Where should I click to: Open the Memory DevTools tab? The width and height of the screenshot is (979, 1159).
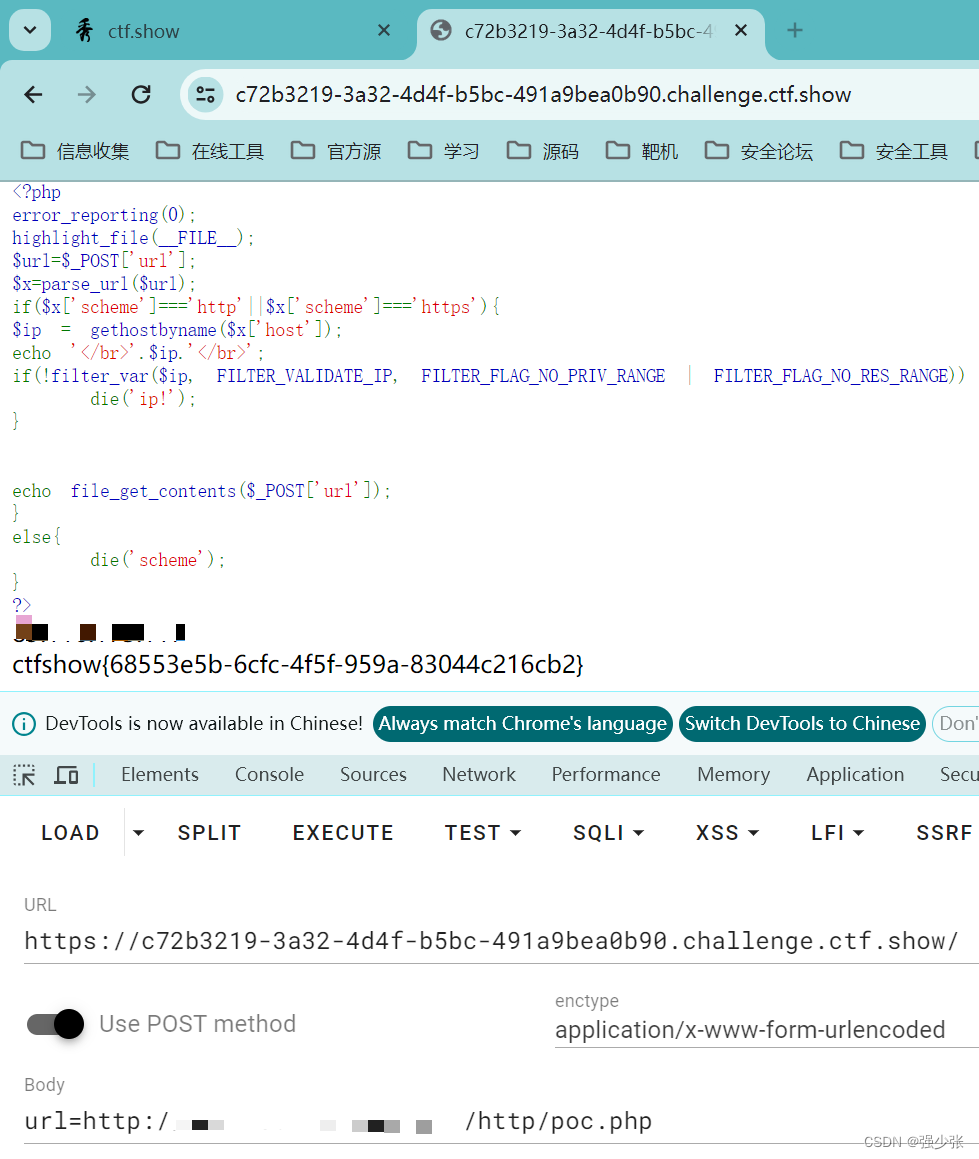pos(734,775)
